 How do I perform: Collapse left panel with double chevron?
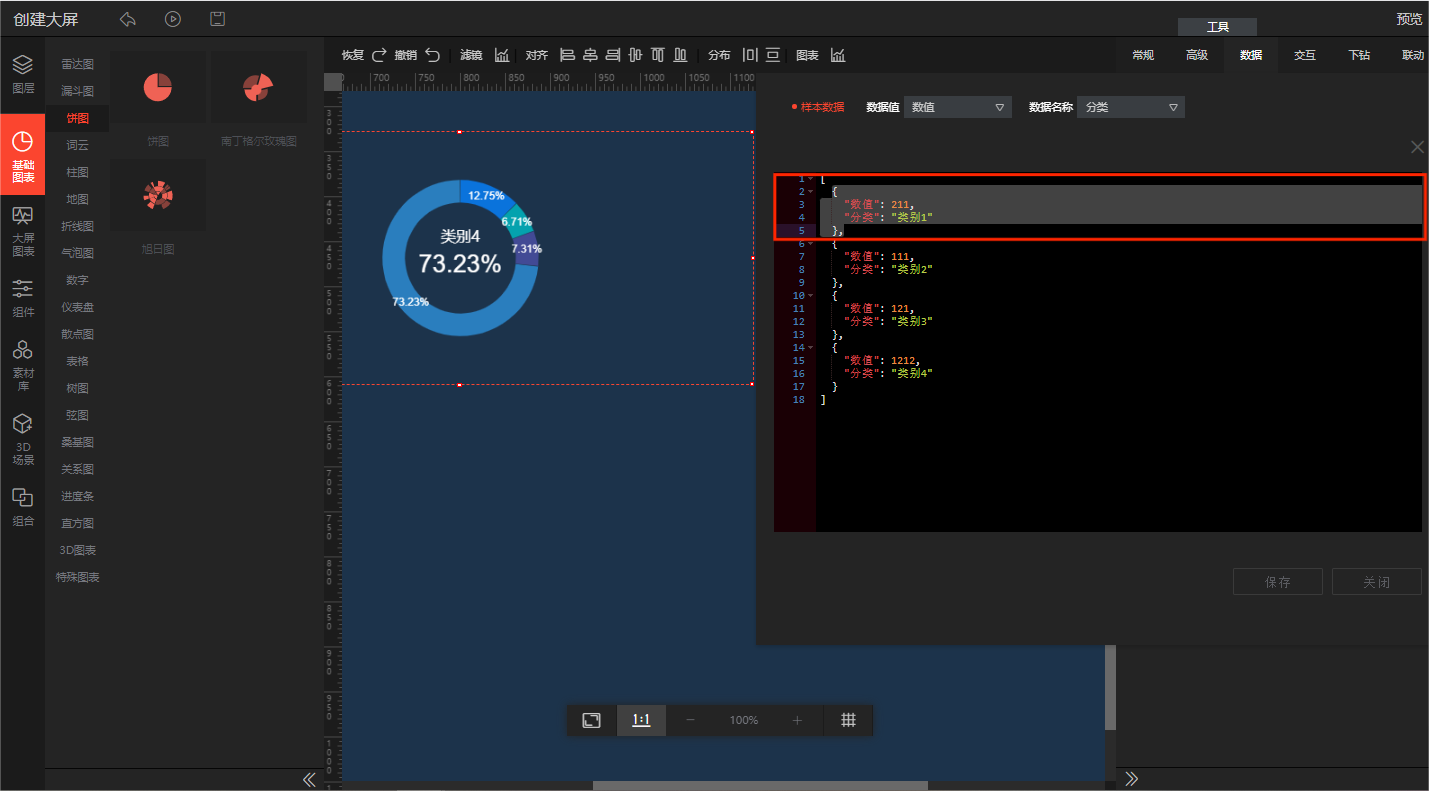point(309,779)
